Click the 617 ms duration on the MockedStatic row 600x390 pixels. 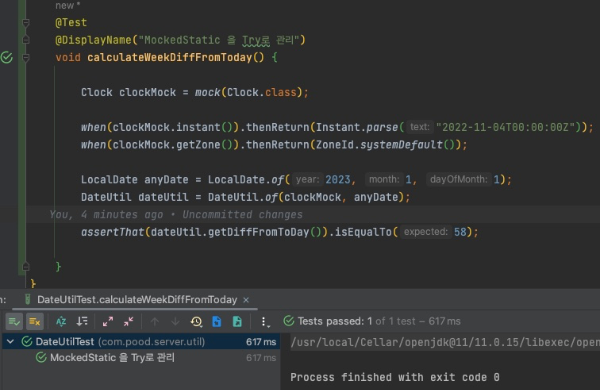[261, 358]
